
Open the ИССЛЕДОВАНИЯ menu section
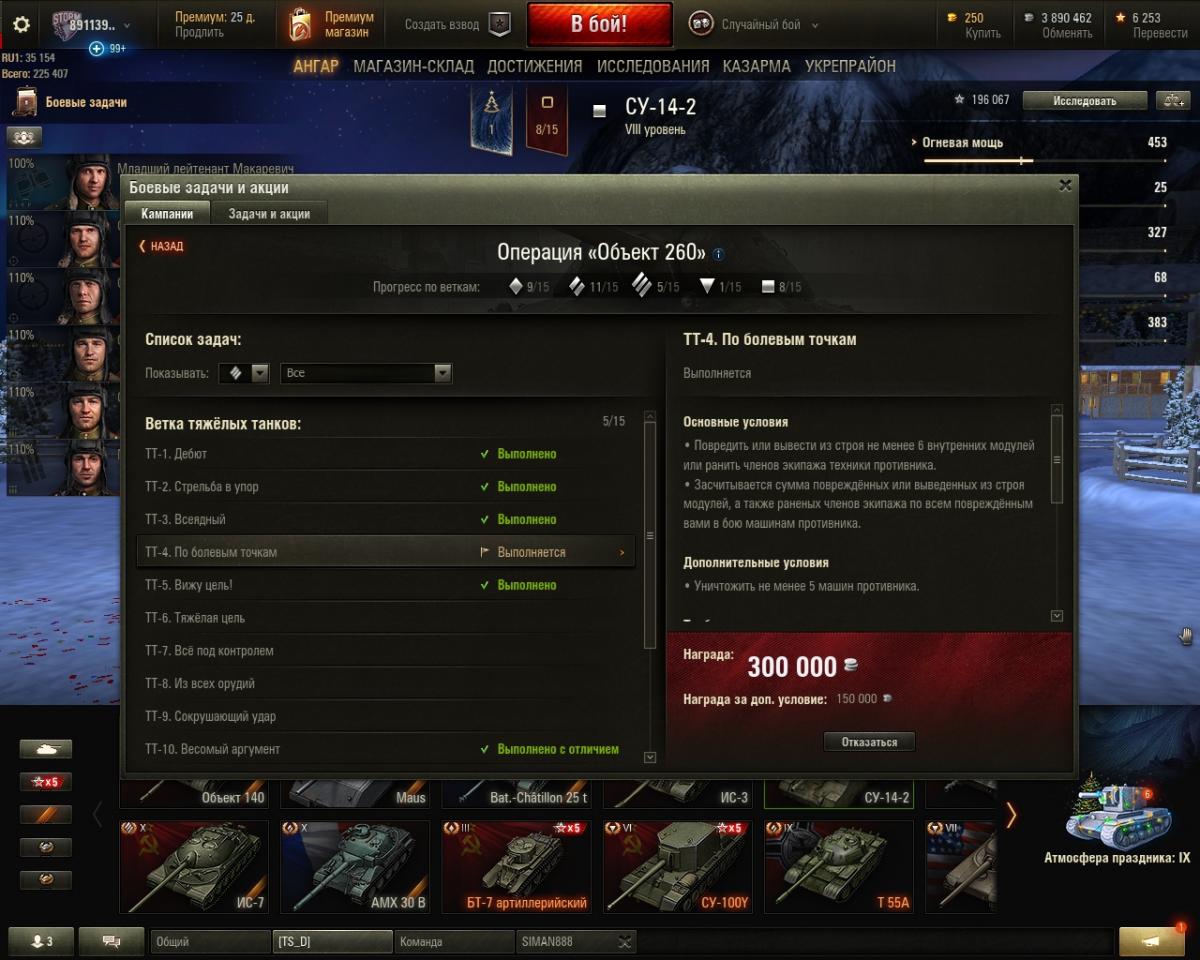pyautogui.click(x=653, y=66)
